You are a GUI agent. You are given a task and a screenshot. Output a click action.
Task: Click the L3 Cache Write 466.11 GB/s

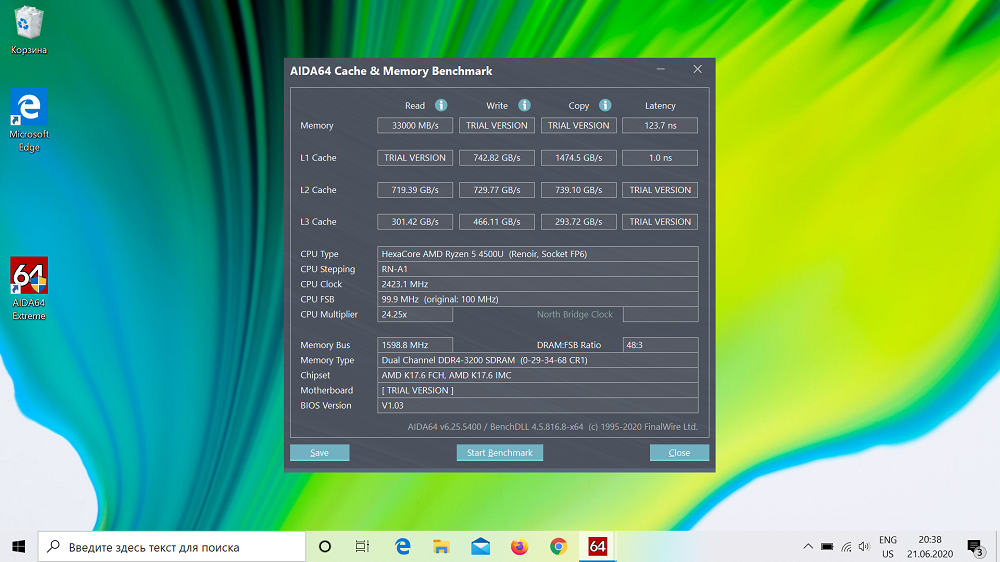pos(497,222)
